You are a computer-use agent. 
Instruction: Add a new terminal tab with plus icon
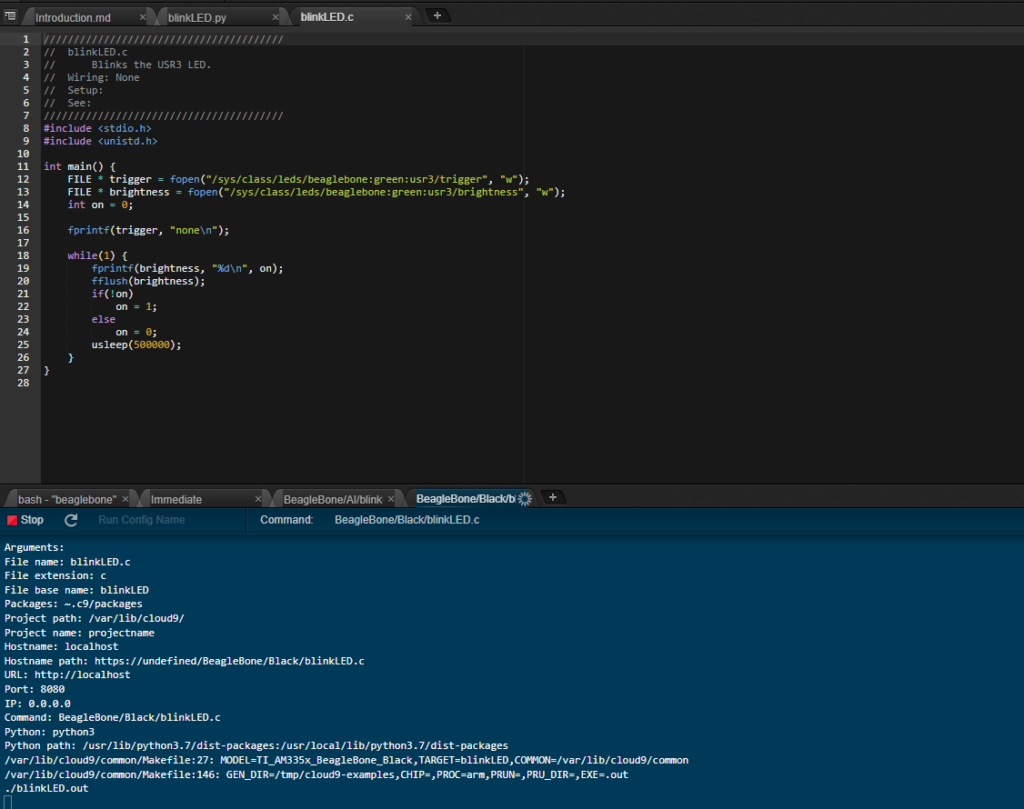point(552,497)
